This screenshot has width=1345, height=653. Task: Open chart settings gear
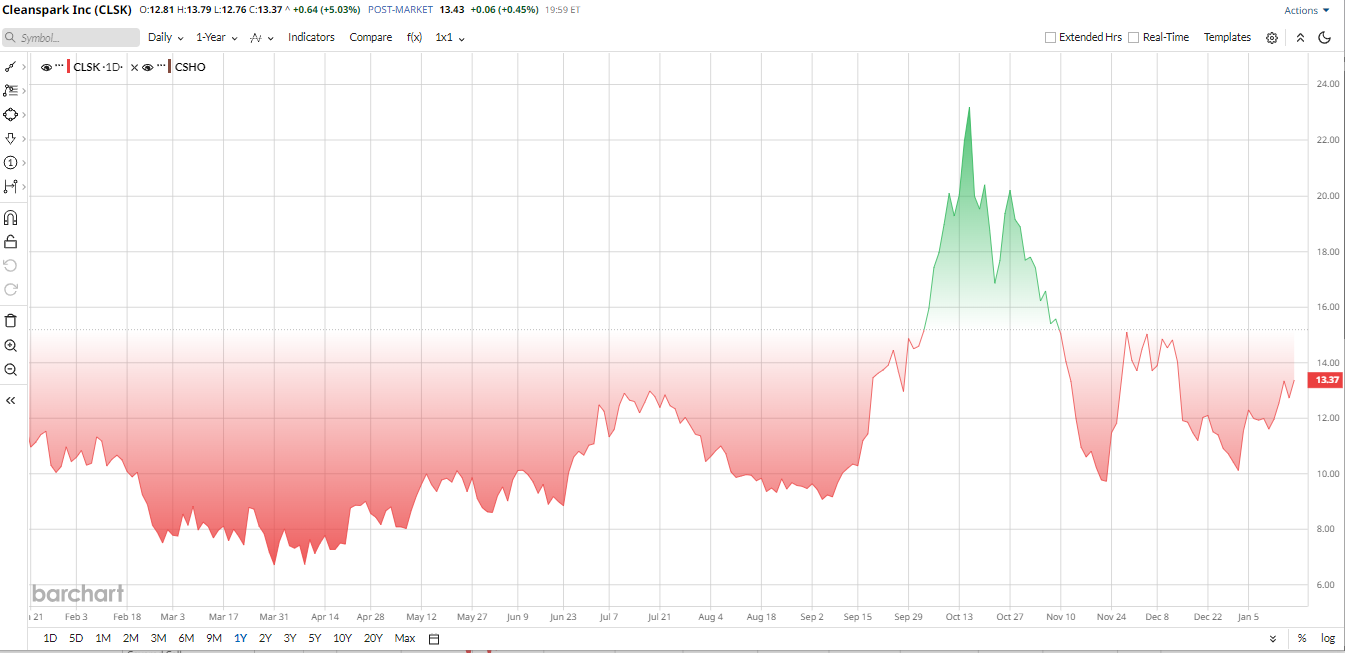click(x=1272, y=38)
